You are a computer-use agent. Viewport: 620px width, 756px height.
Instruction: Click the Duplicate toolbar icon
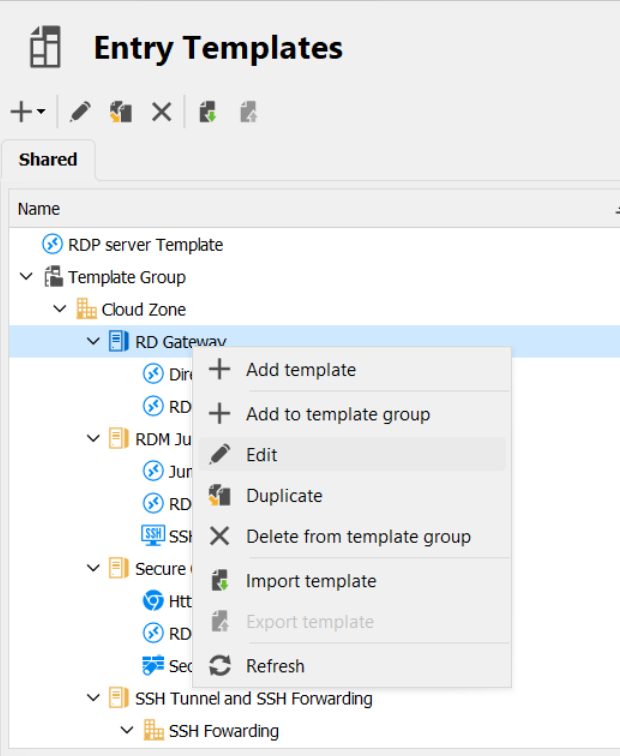click(120, 112)
